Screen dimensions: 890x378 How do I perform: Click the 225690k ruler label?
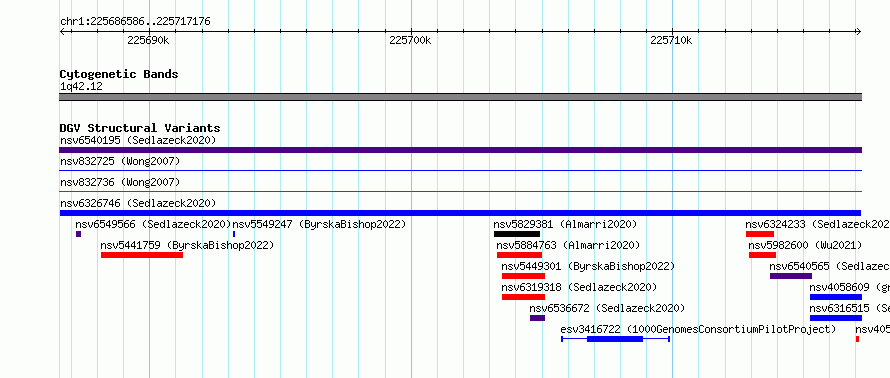pos(148,40)
